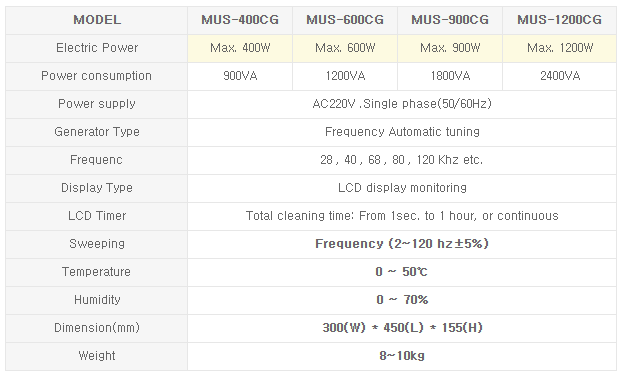Click AC220V Single phase text

pyautogui.click(x=402, y=104)
